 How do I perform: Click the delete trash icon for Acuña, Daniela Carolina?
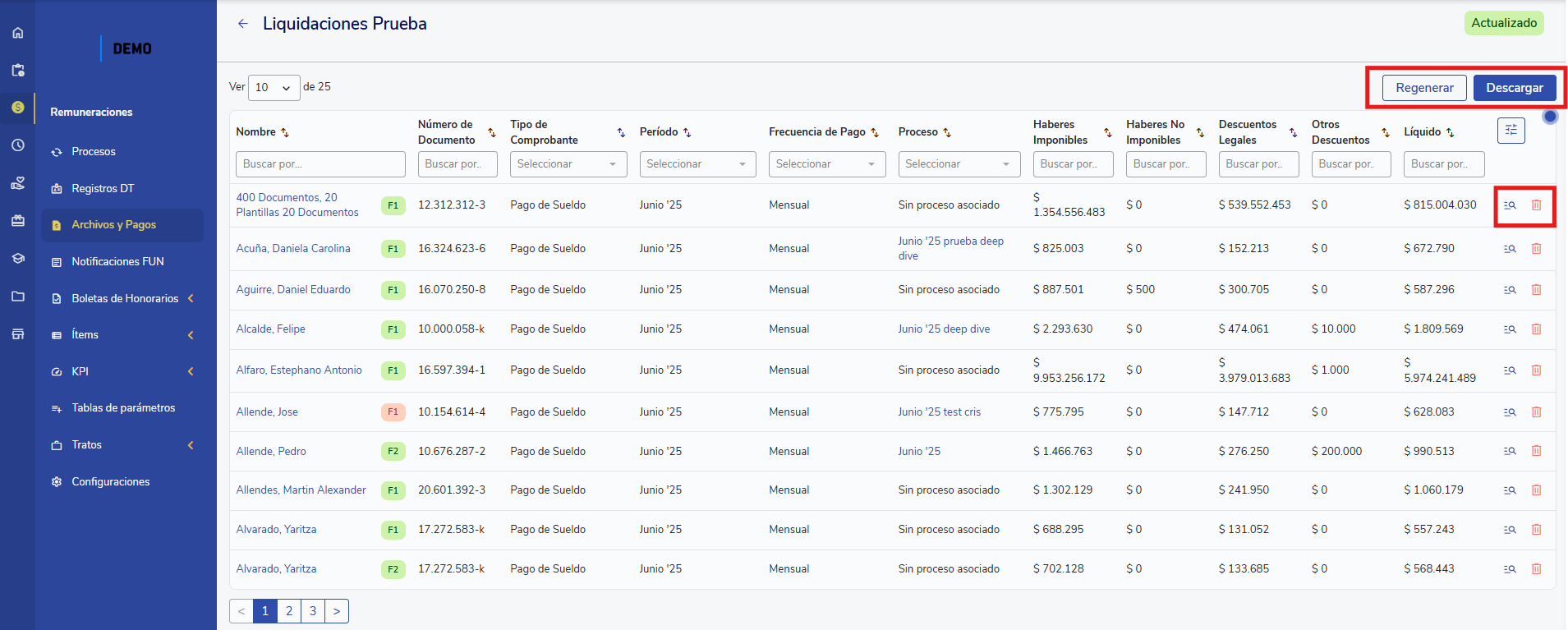pyautogui.click(x=1536, y=249)
